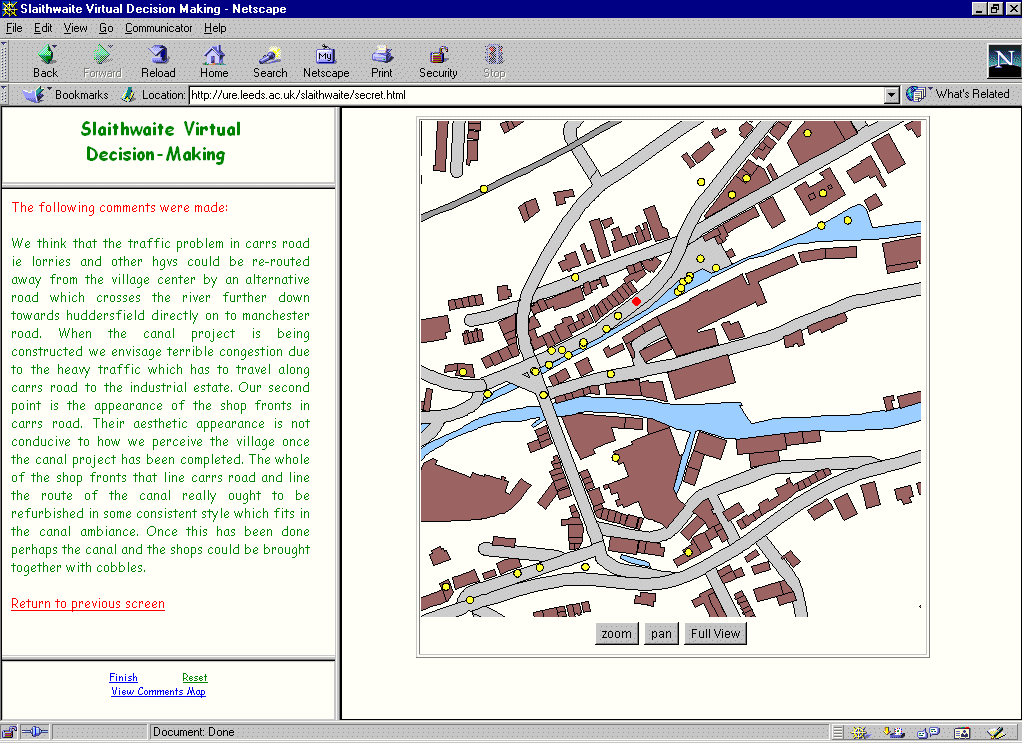The image size is (1022, 743).
Task: Click the pan button below the map
Action: coord(661,634)
